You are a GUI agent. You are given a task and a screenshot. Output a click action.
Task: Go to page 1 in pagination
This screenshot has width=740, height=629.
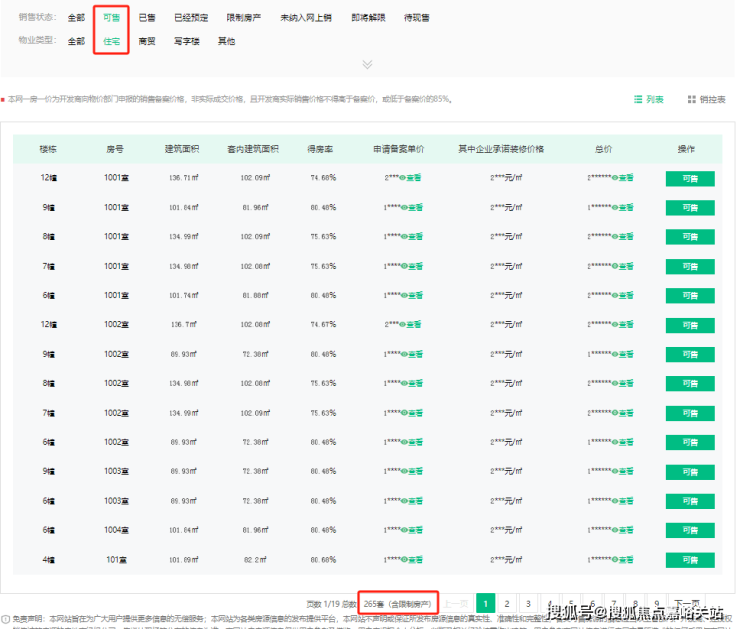click(485, 604)
